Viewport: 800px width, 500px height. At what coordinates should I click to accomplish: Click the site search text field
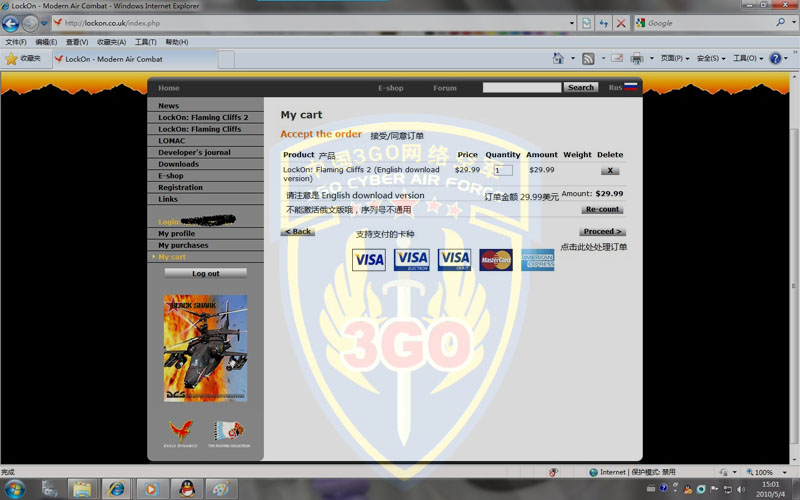(522, 88)
